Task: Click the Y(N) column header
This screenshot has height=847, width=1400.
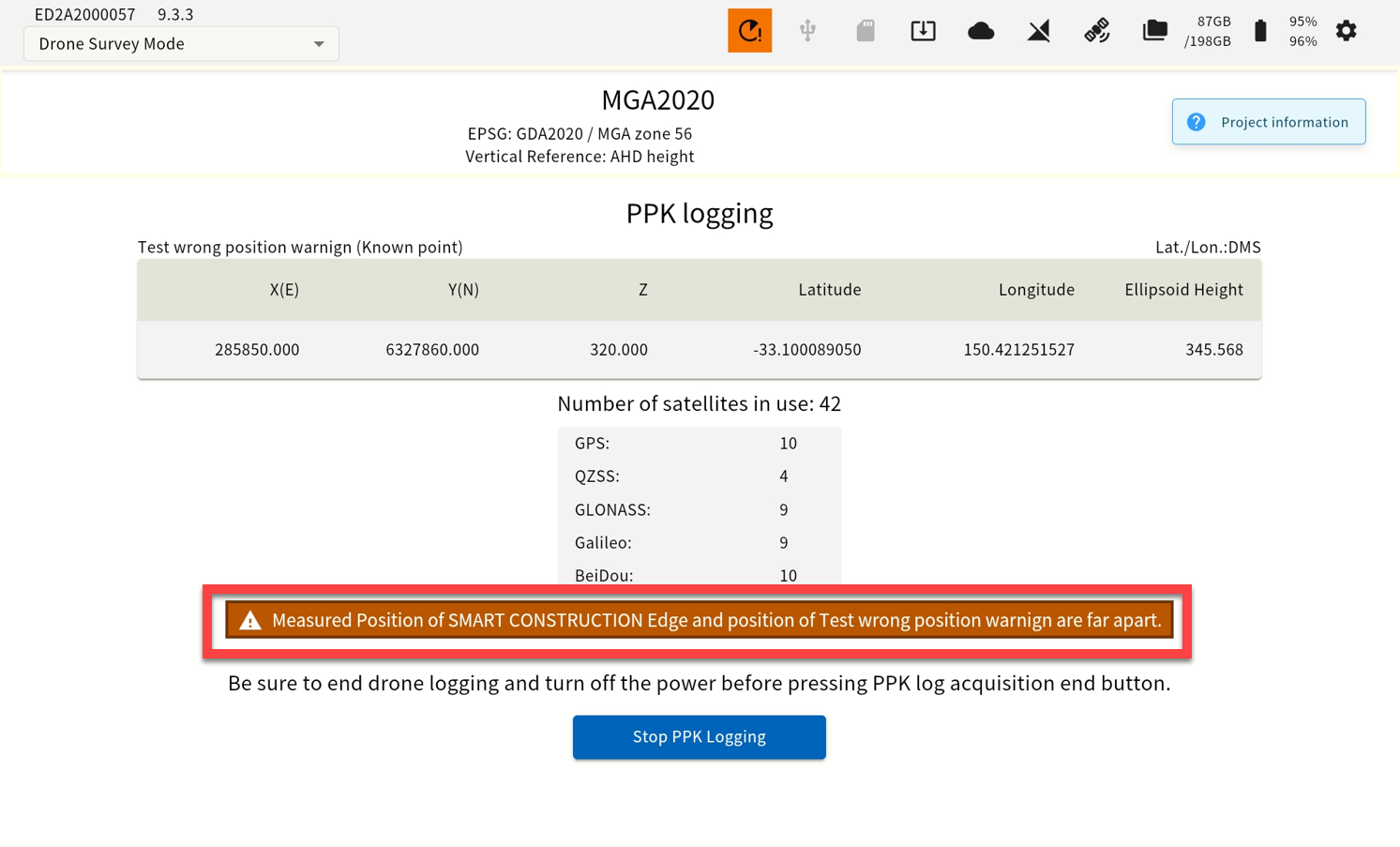Action: click(x=463, y=290)
